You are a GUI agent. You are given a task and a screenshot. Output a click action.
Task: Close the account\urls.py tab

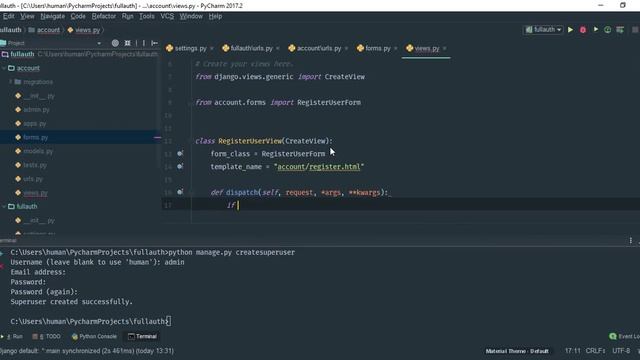pos(347,49)
